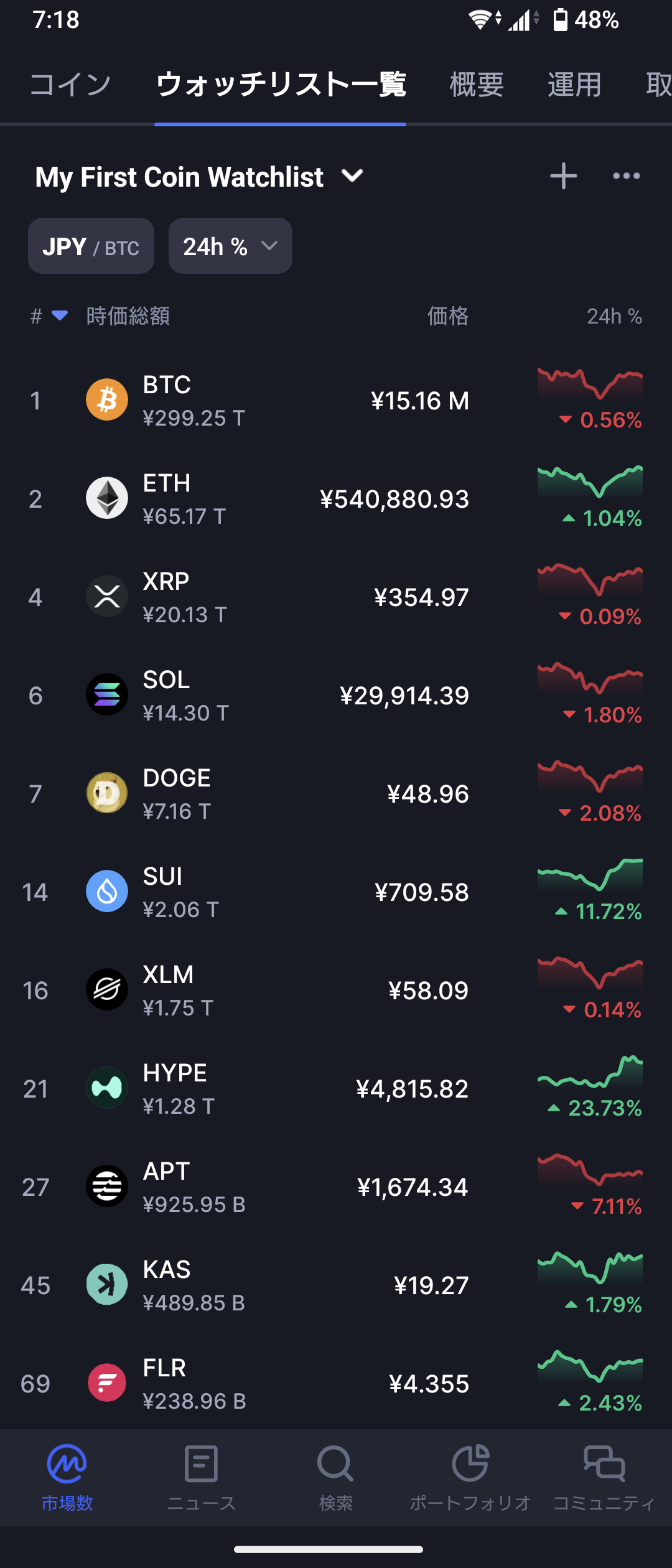Screen dimensions: 672x1568
Task: Open the HYPE coin row
Action: point(336,1088)
